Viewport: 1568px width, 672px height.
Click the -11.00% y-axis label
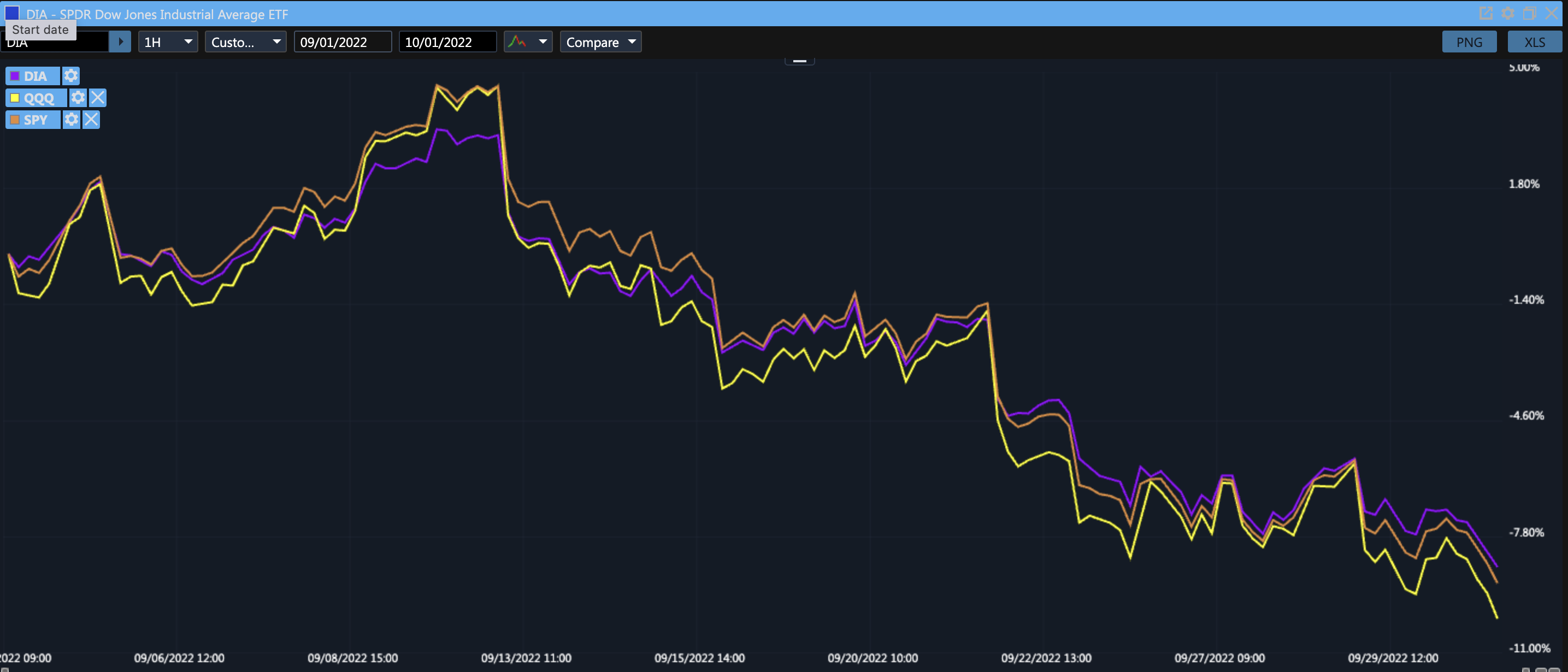(x=1529, y=649)
